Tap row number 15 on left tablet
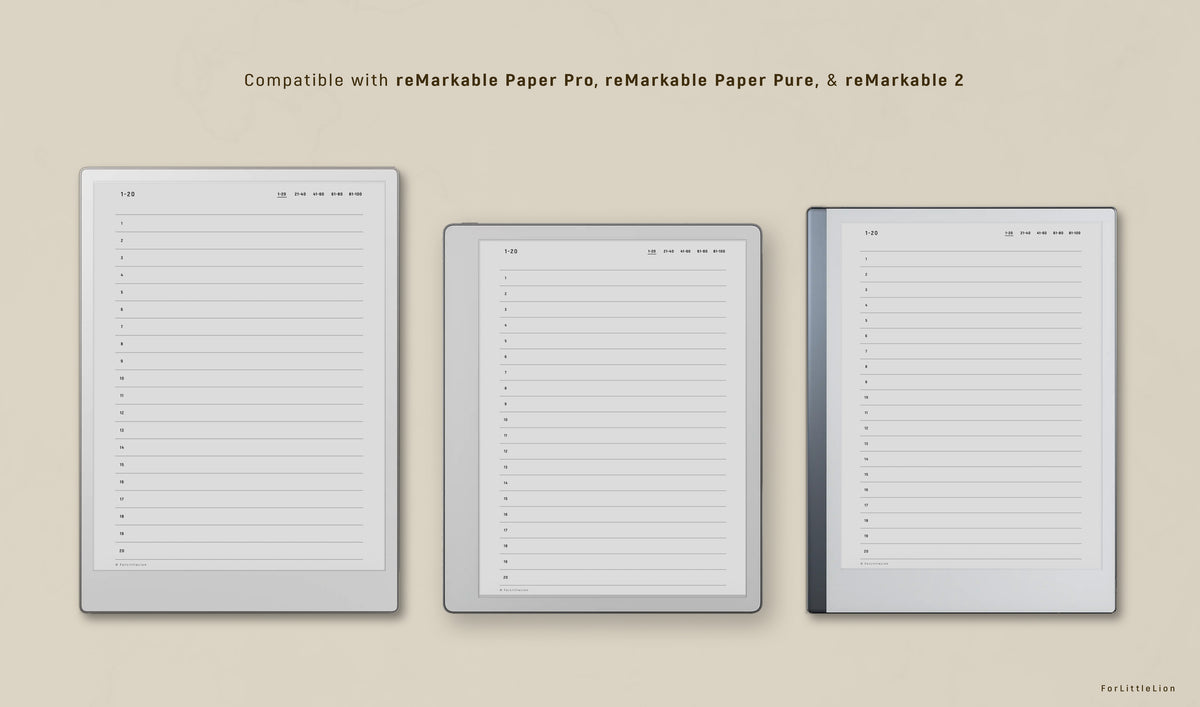The height and width of the screenshot is (707, 1200). coord(121,464)
